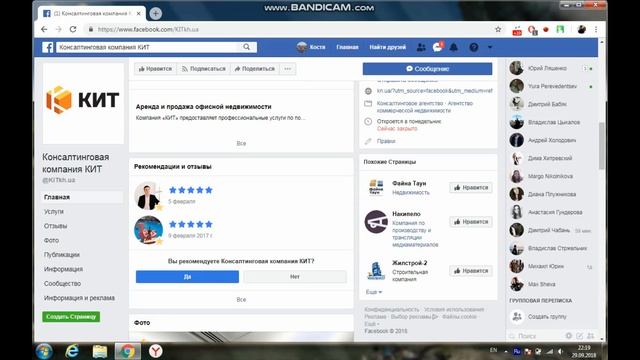Close the Facebook browser tab
Image resolution: width=640 pixels, height=360 pixels.
click(138, 13)
